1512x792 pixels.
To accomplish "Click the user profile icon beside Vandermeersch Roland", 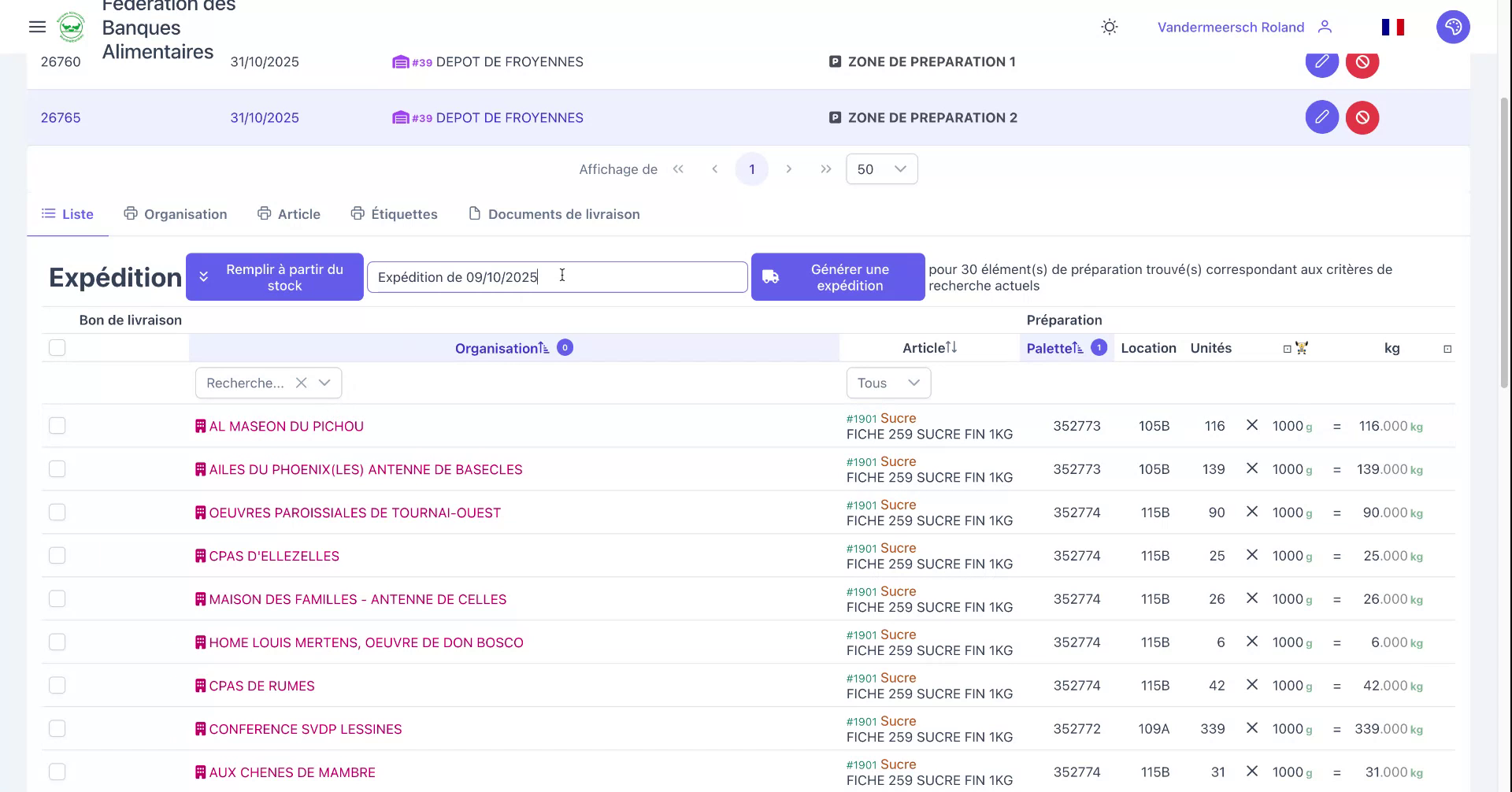I will pos(1325,27).
